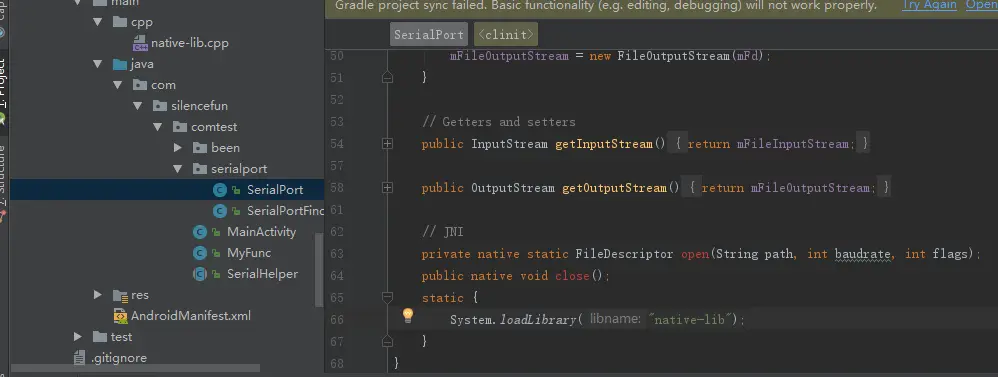Click the res folder icon
This screenshot has width=998, height=377.
pyautogui.click(x=120, y=295)
